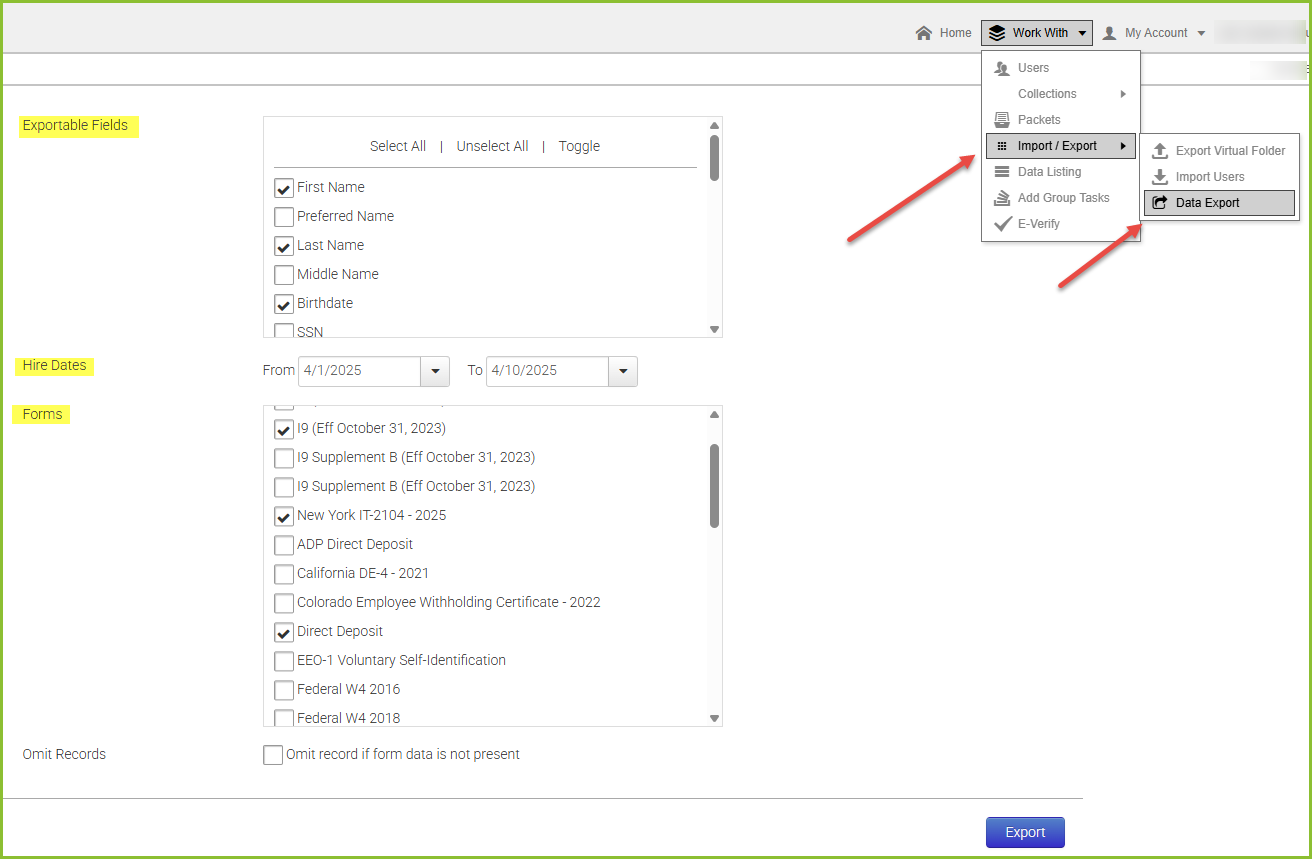1312x859 pixels.
Task: Check the Preferred Name field
Action: 284,217
